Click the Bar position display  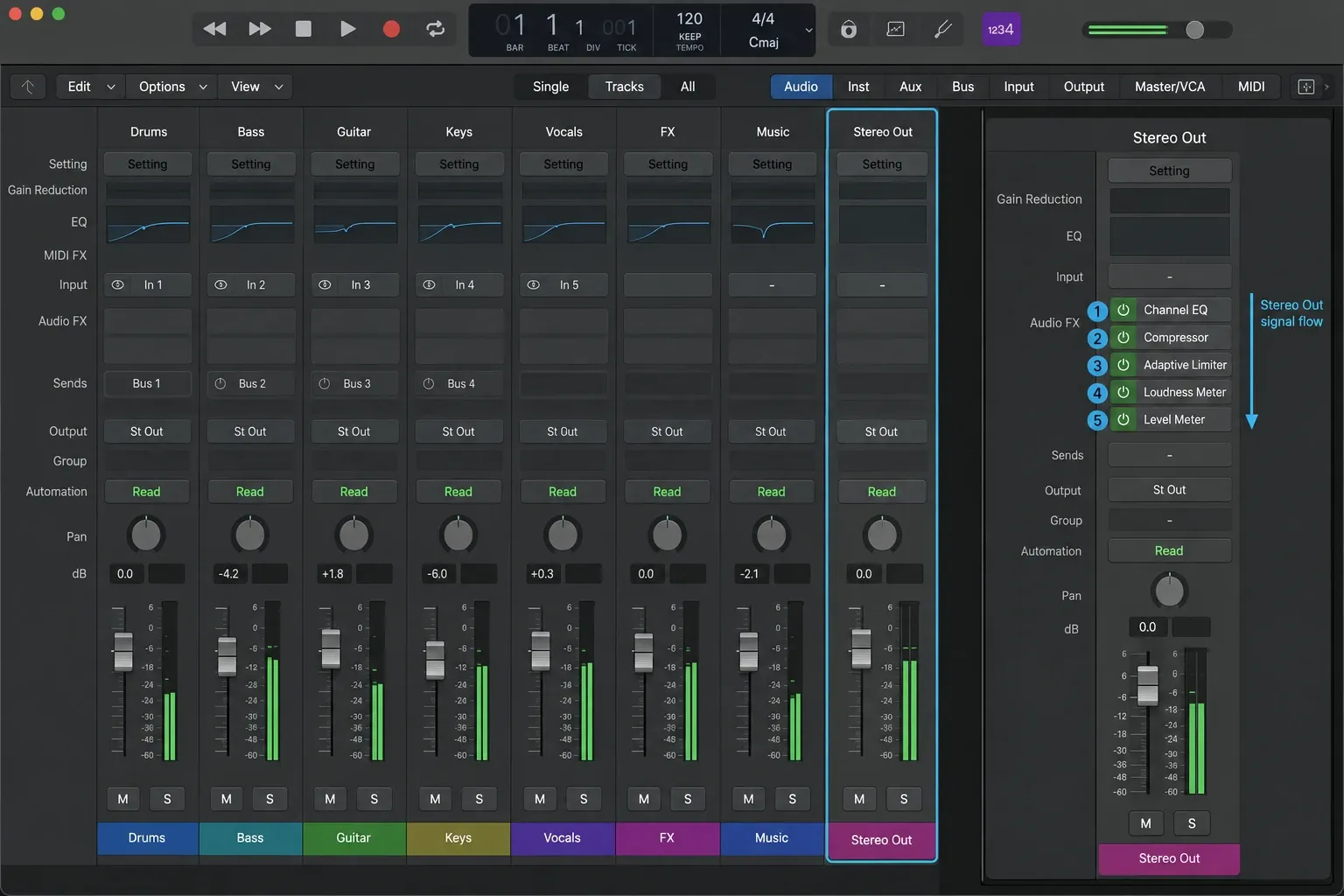tap(514, 31)
